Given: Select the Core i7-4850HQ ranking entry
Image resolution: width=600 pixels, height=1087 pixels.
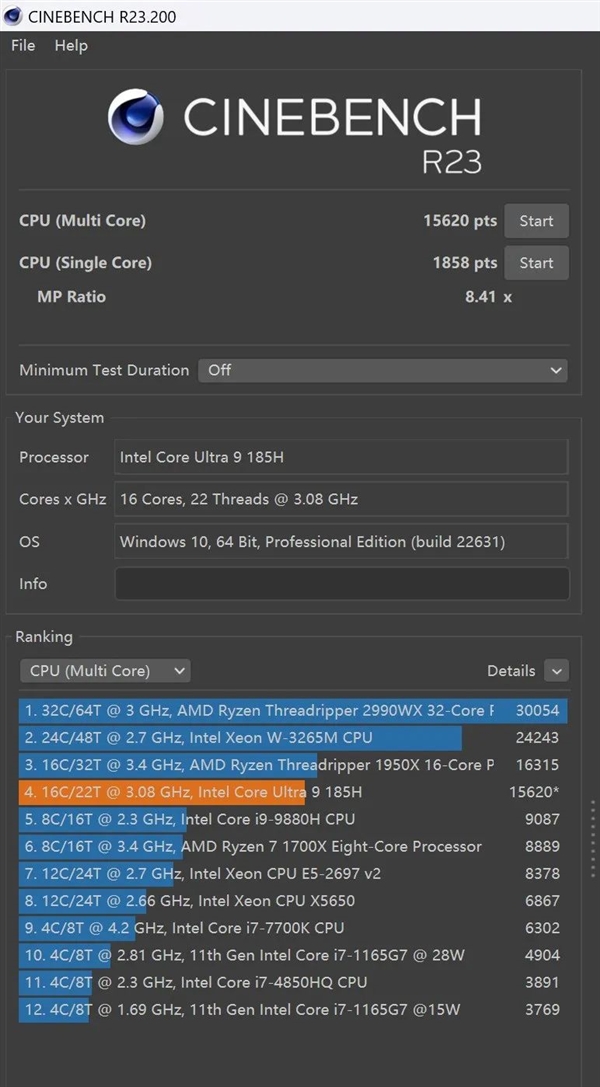Looking at the screenshot, I should (x=197, y=982).
